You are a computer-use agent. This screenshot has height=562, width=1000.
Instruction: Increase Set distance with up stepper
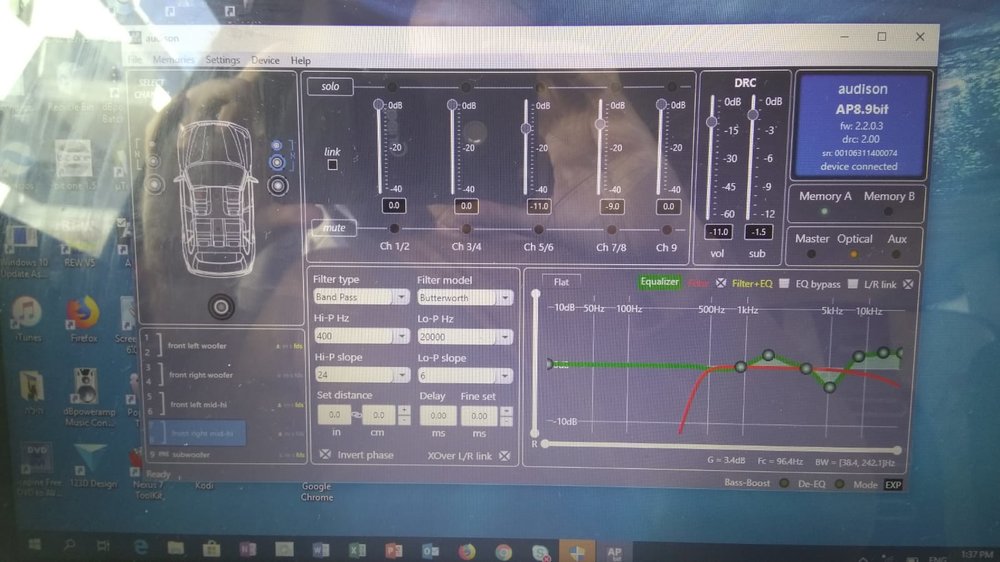click(x=404, y=410)
